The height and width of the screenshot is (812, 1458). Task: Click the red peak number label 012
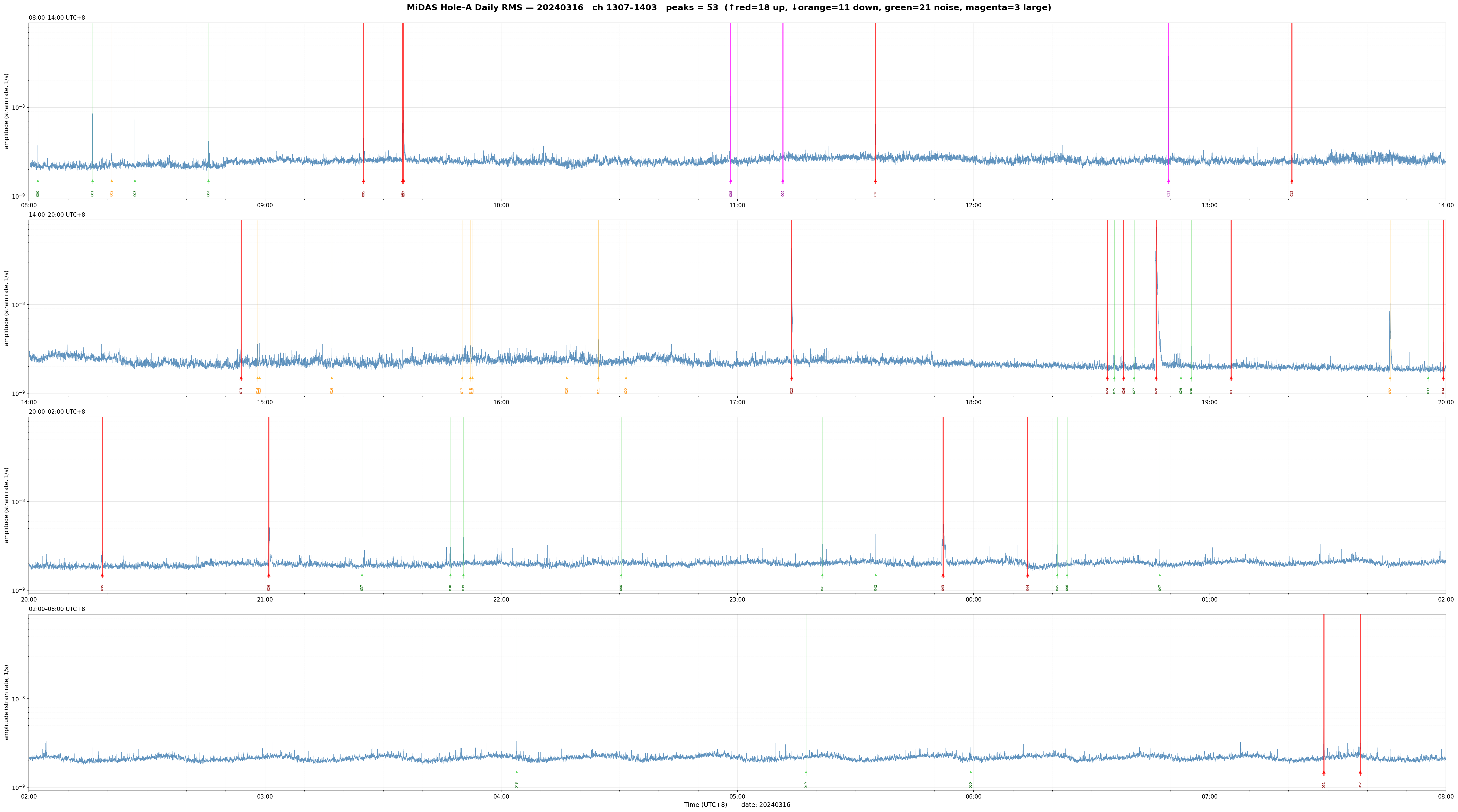1292,194
